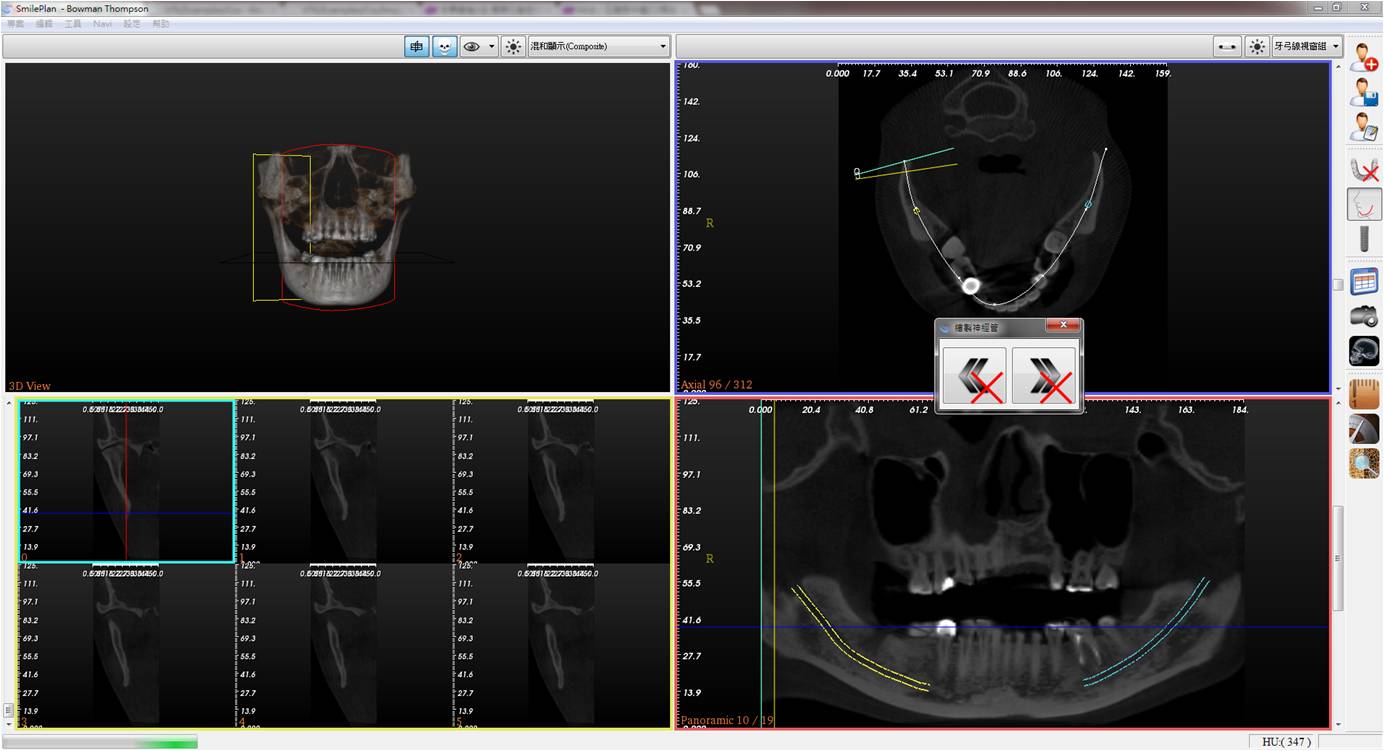Open the 工具 menu
The image size is (1384, 751).
click(73, 23)
